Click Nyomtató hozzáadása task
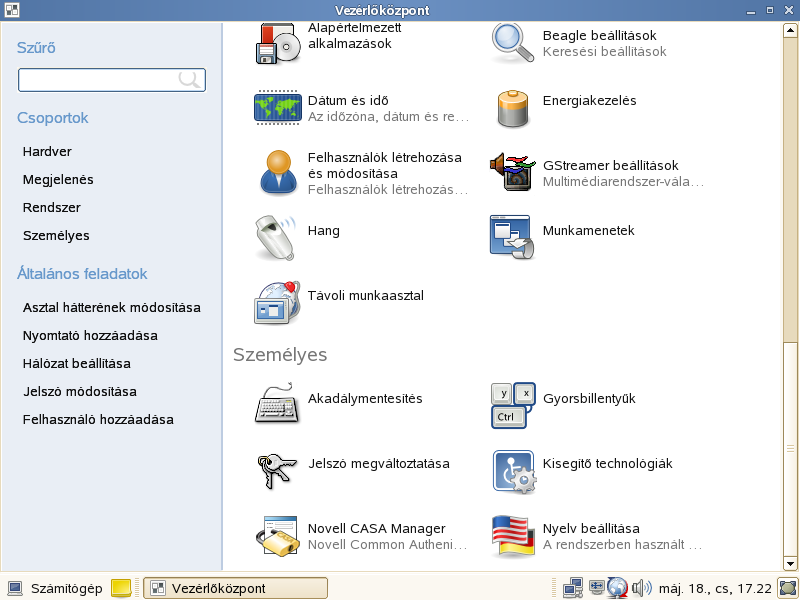800x600 pixels. [90, 336]
